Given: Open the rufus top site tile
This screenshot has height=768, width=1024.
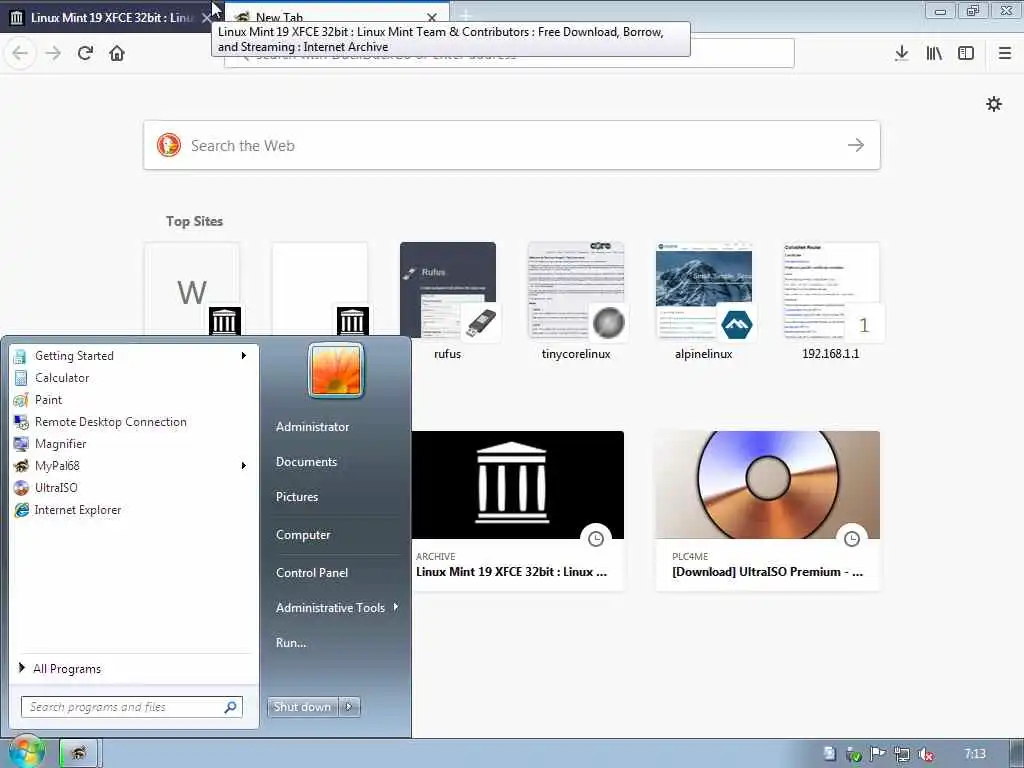Looking at the screenshot, I should click(448, 289).
